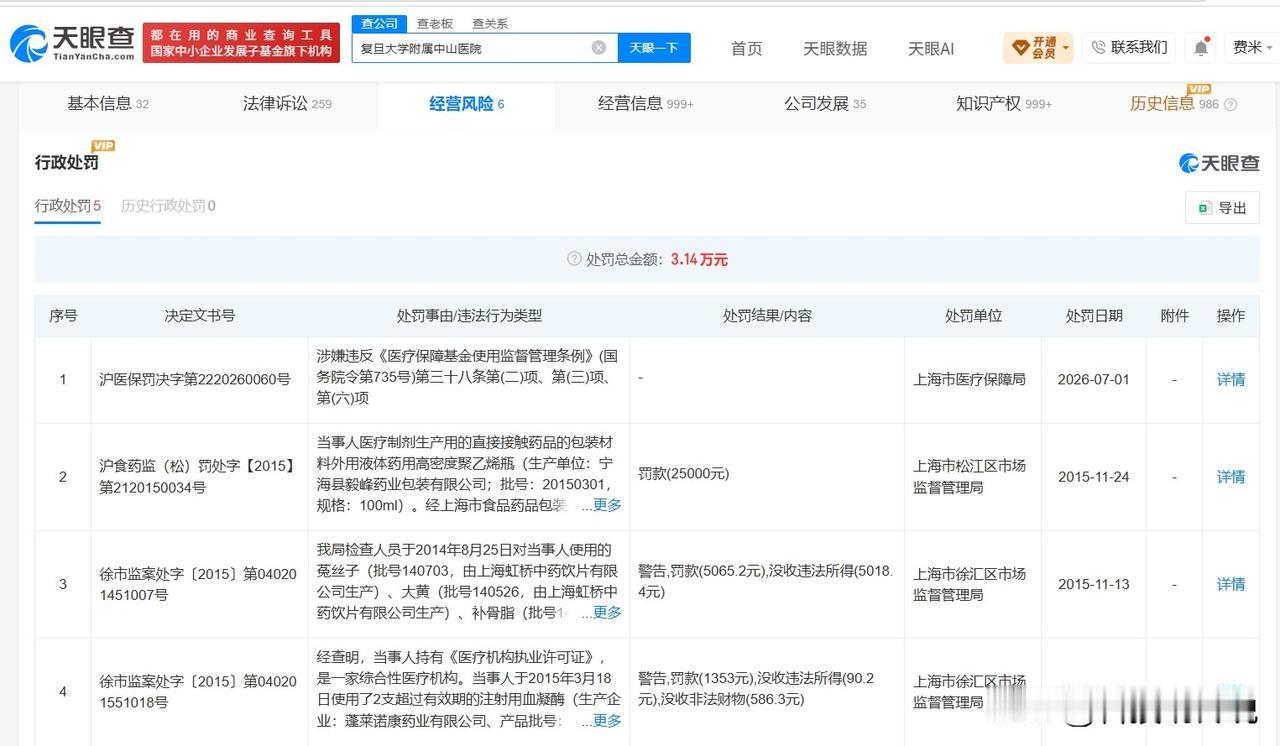Screen dimensions: 1280x746
Task: Open 详情 for the 2015-11-13 penalty
Action: click(x=1231, y=584)
